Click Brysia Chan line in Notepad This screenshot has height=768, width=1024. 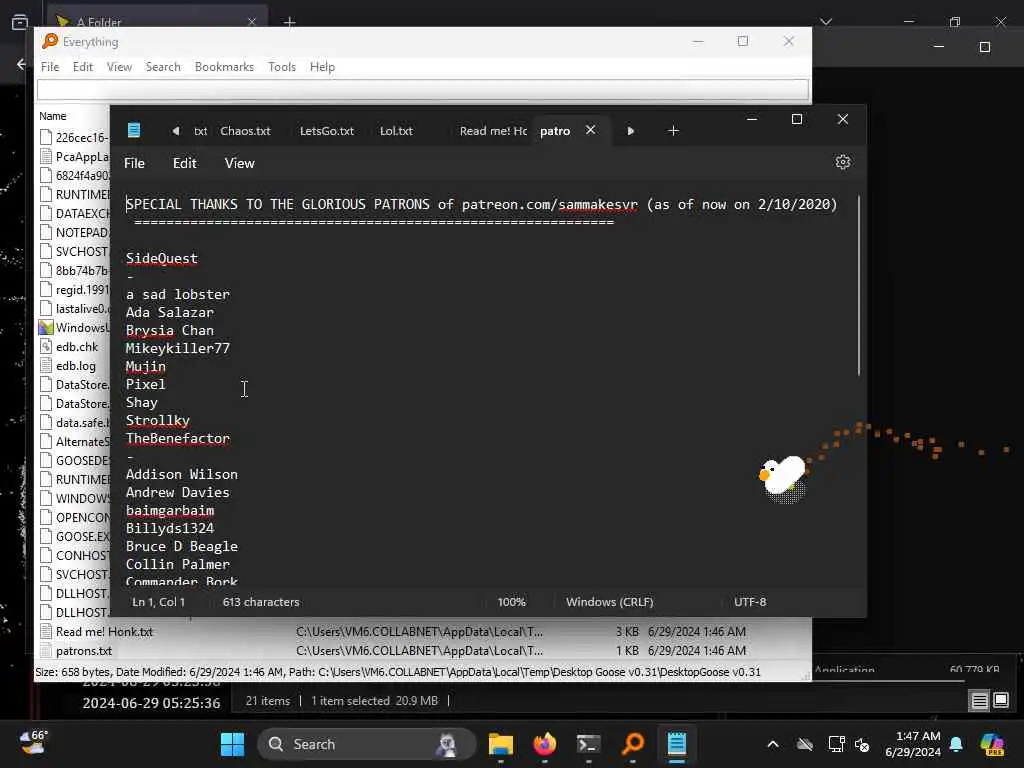170,330
